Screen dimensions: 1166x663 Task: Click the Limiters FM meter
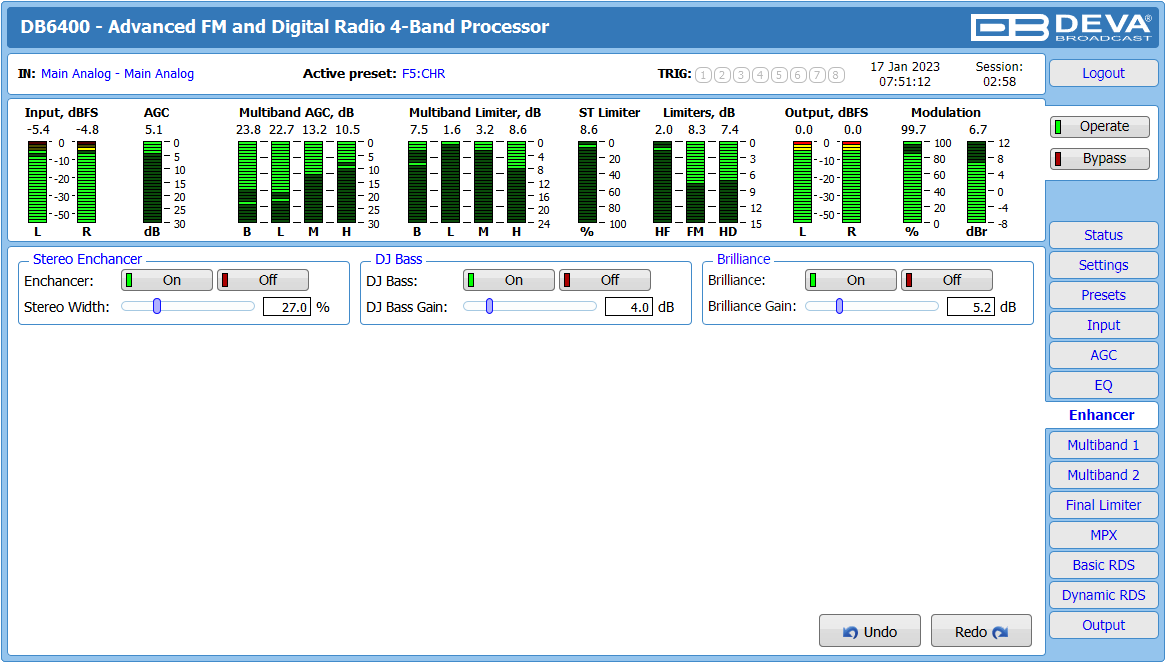pyautogui.click(x=695, y=182)
